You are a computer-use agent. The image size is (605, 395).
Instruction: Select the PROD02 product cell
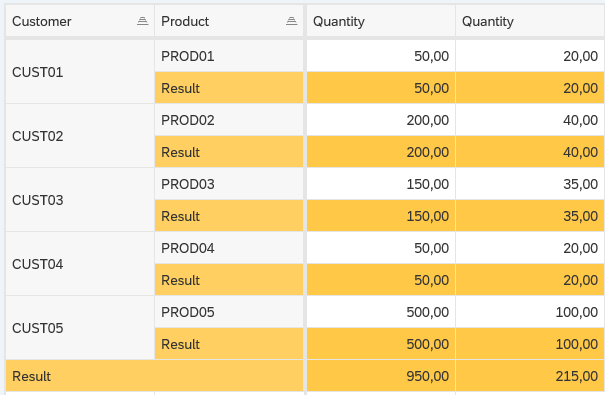click(x=229, y=120)
